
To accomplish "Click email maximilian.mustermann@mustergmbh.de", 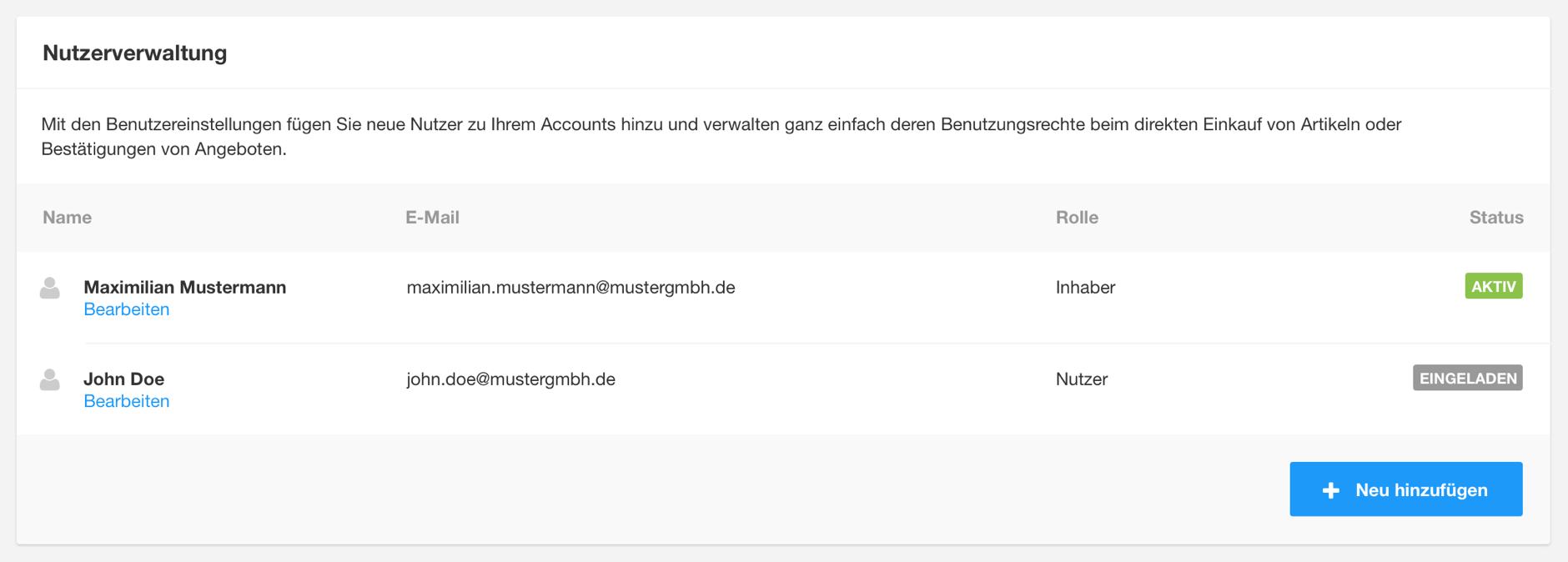I will click(x=570, y=288).
